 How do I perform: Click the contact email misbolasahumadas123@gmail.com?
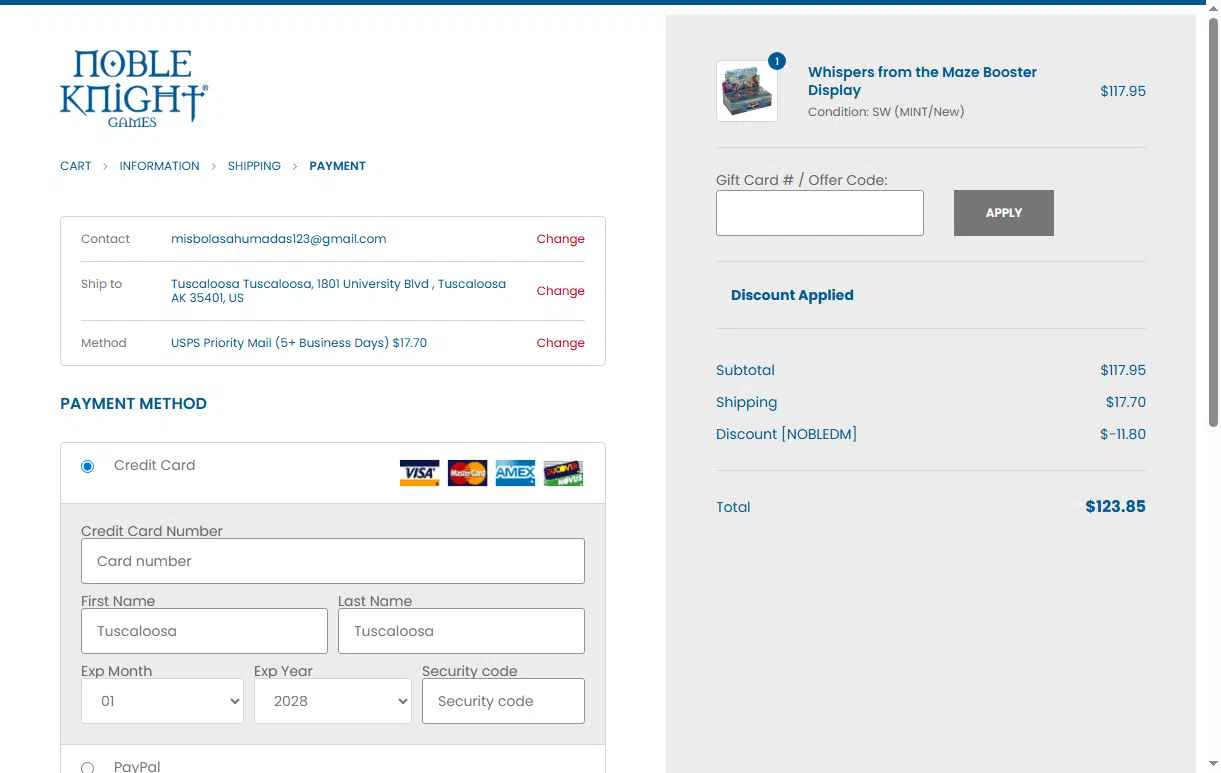(279, 239)
